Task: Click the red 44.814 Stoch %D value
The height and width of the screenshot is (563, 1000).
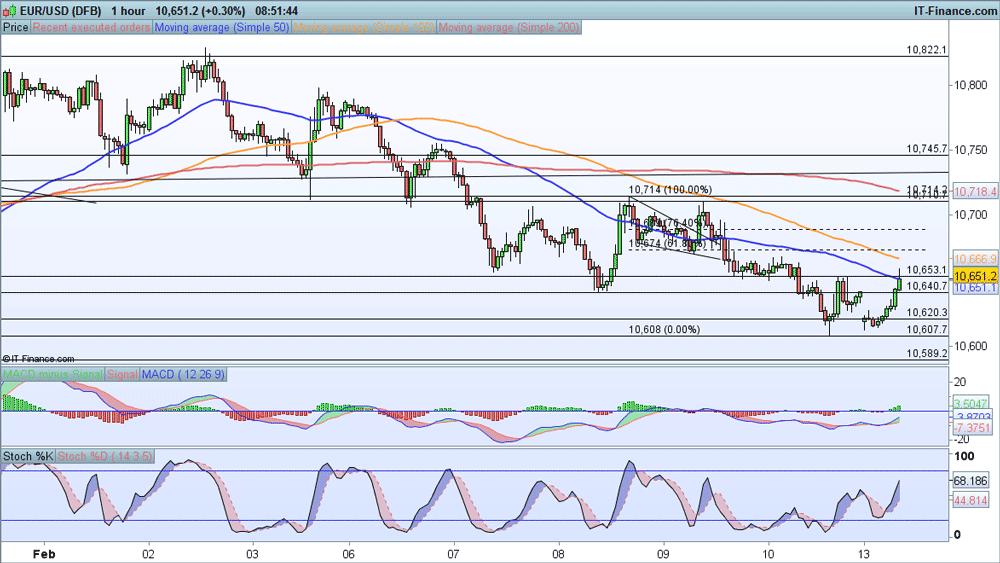Action: [970, 501]
